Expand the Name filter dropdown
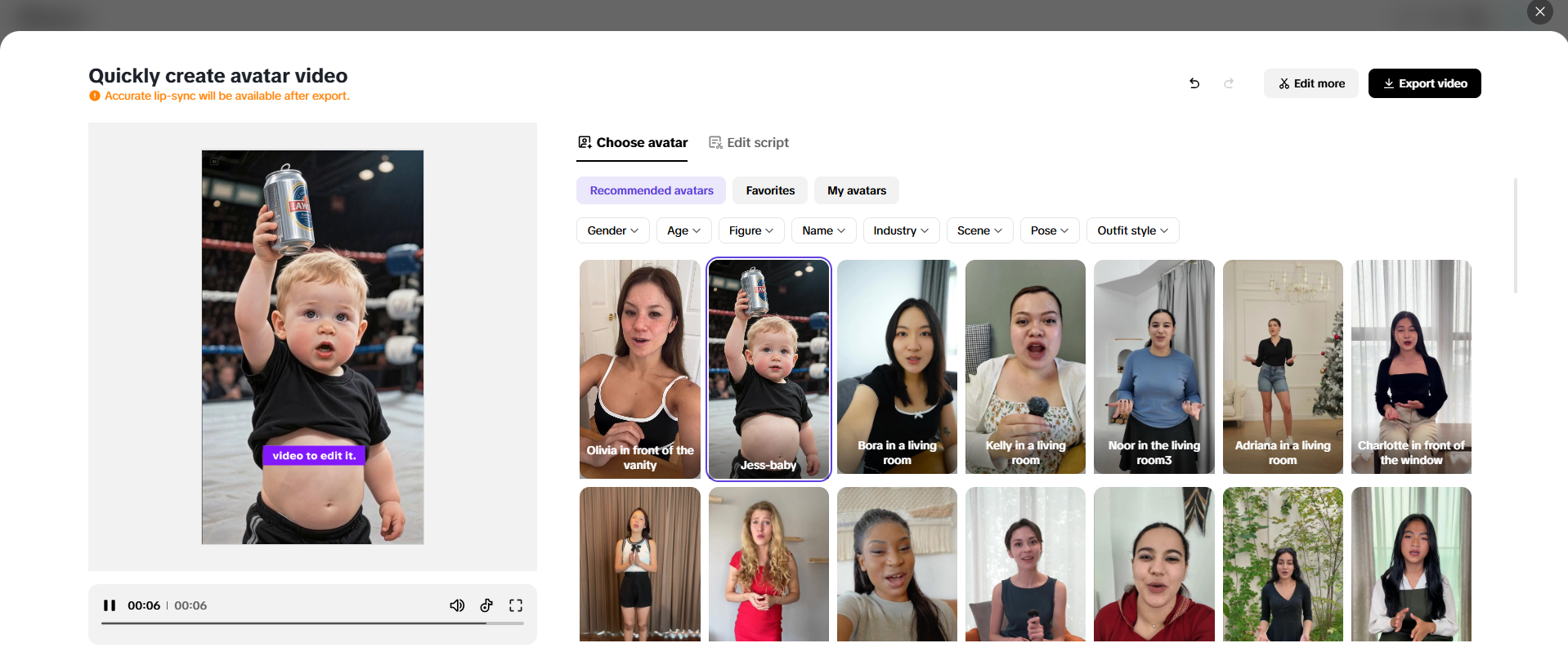Viewport: 1568px width, 661px height. [x=824, y=230]
